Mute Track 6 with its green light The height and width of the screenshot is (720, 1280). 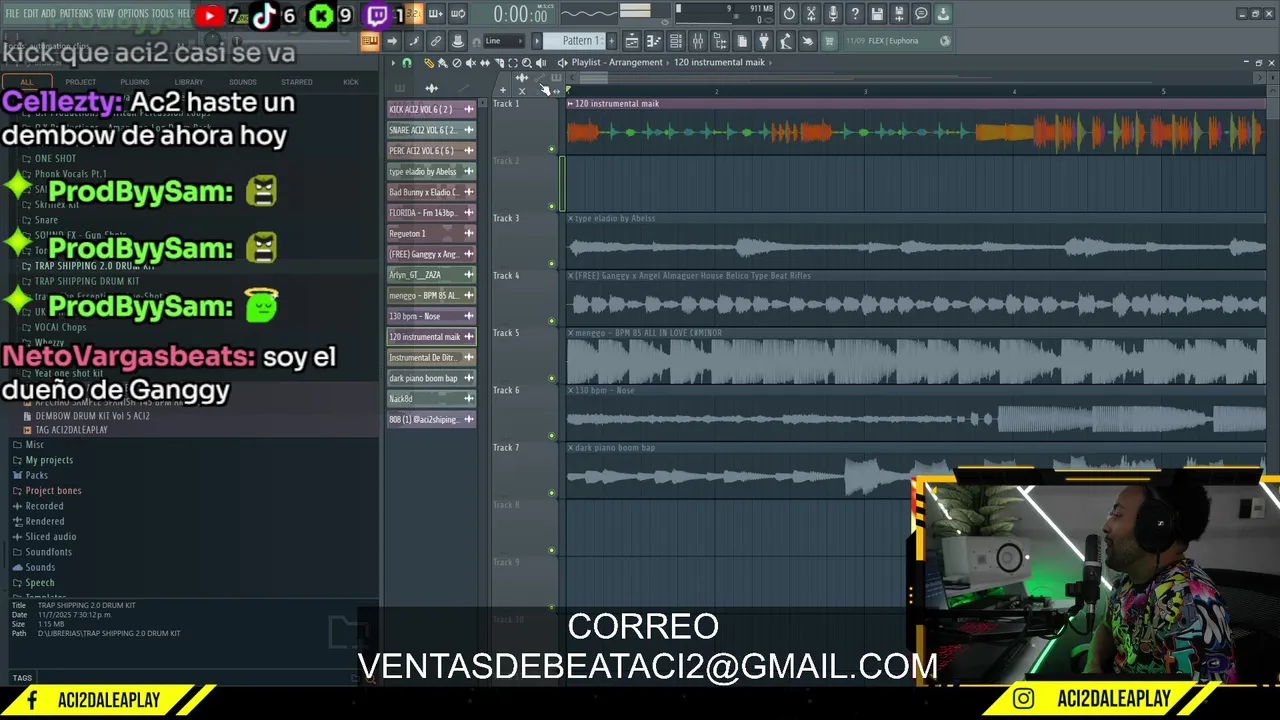click(551, 436)
